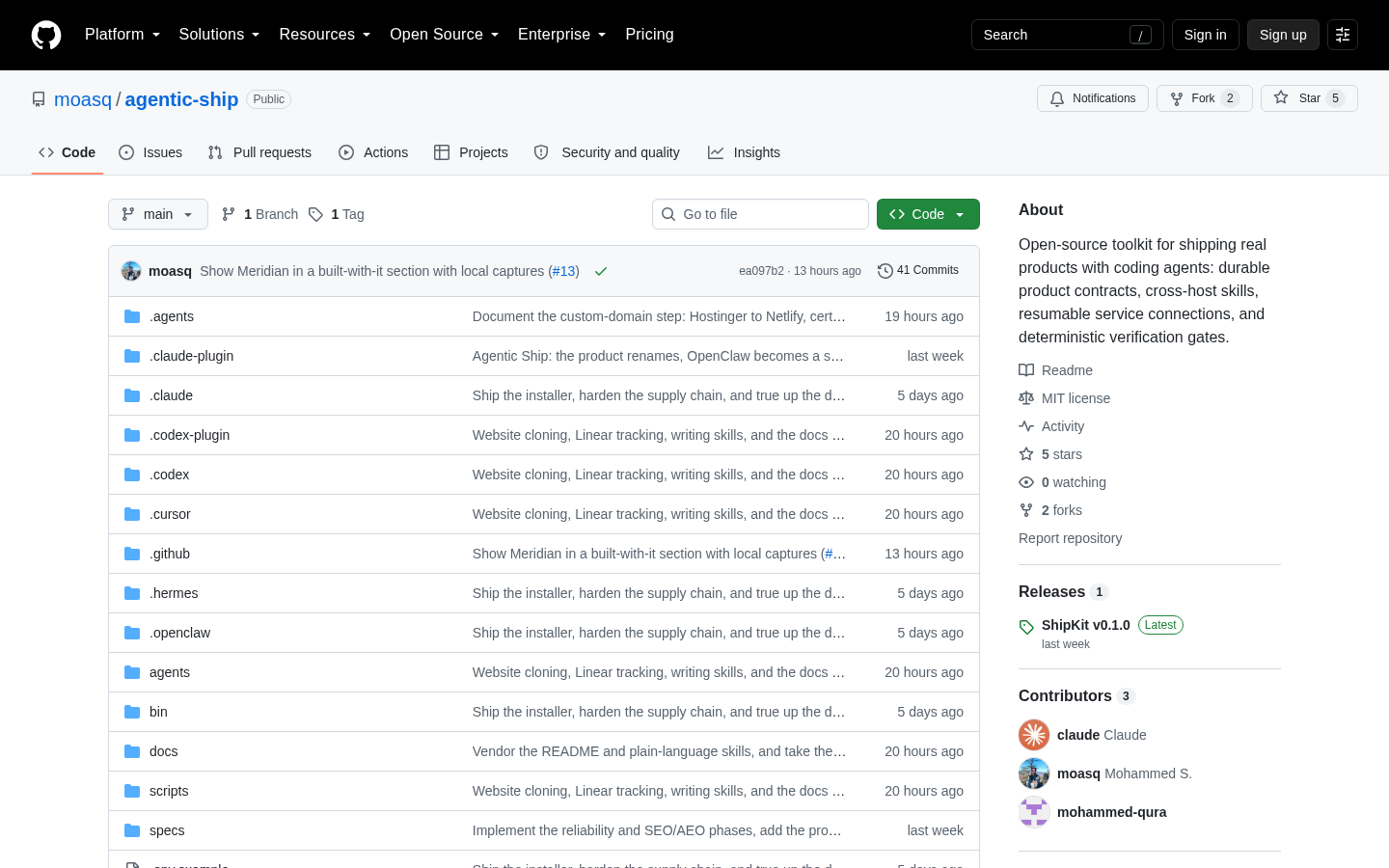1389x868 pixels.
Task: Open the agentic-ship repository link
Action: [x=181, y=99]
